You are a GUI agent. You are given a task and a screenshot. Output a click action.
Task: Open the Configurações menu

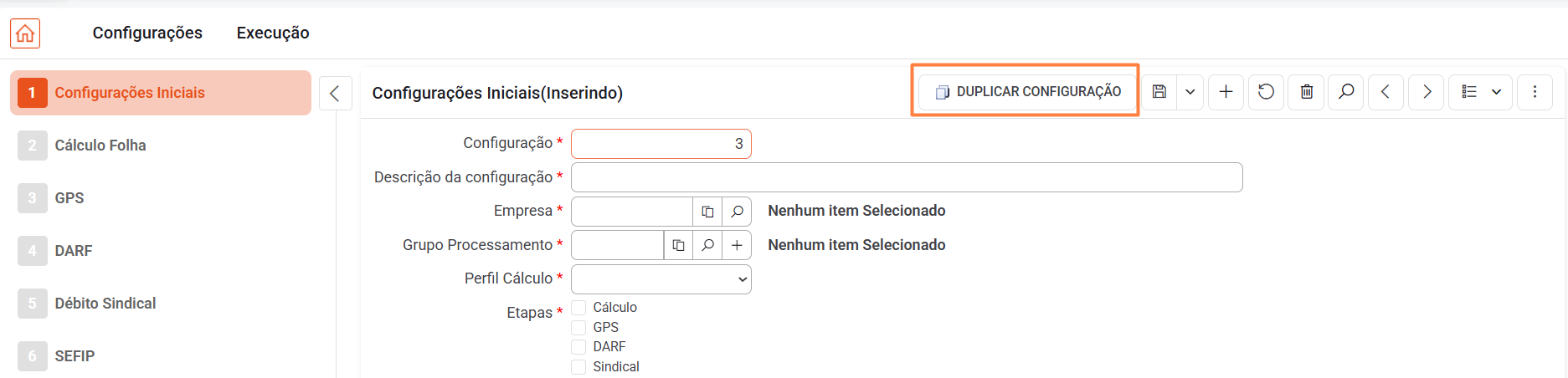tap(147, 33)
